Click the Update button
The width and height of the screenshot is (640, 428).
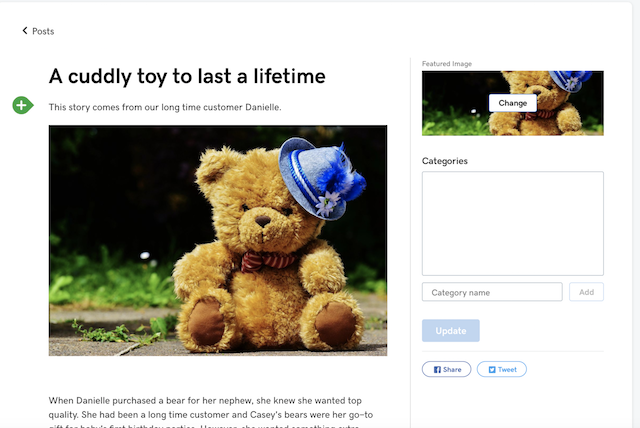451,330
